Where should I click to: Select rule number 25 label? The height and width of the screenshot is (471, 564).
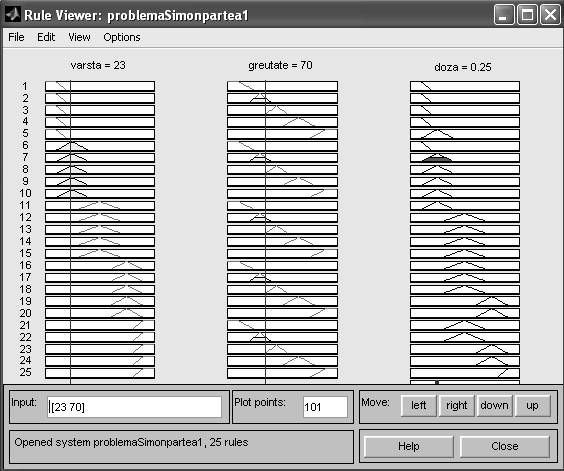[x=26, y=372]
